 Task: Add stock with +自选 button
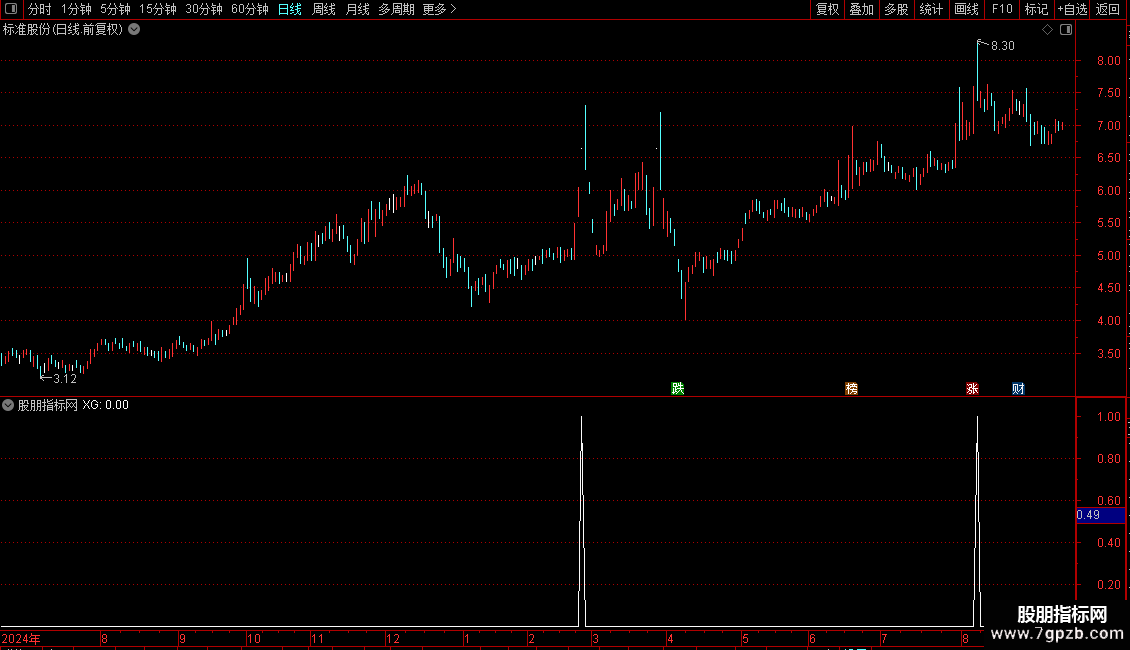(x=1072, y=9)
